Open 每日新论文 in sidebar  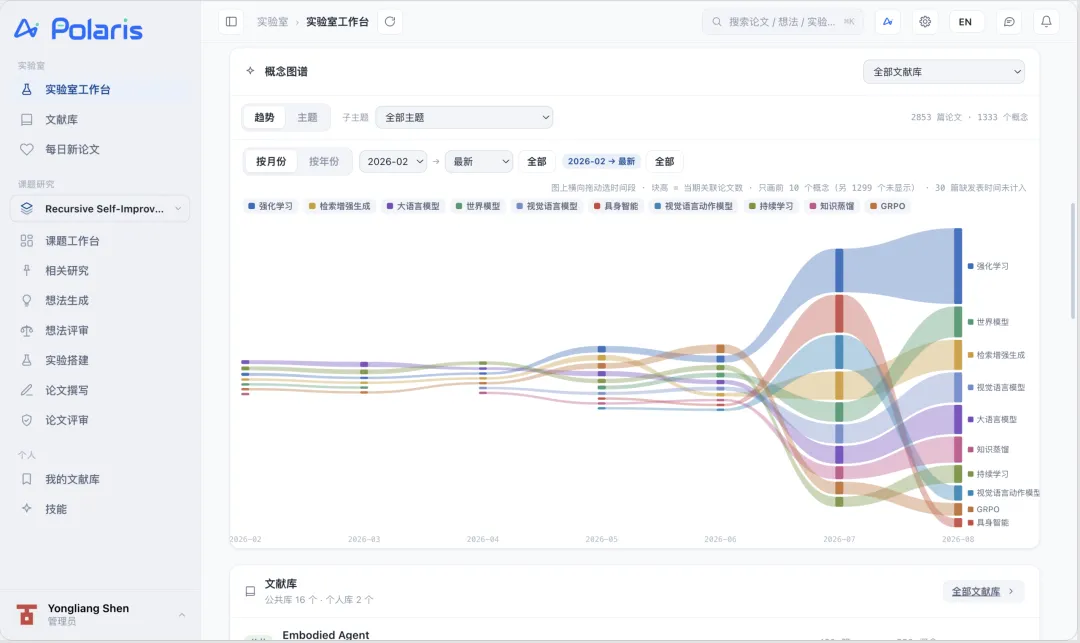point(100,149)
